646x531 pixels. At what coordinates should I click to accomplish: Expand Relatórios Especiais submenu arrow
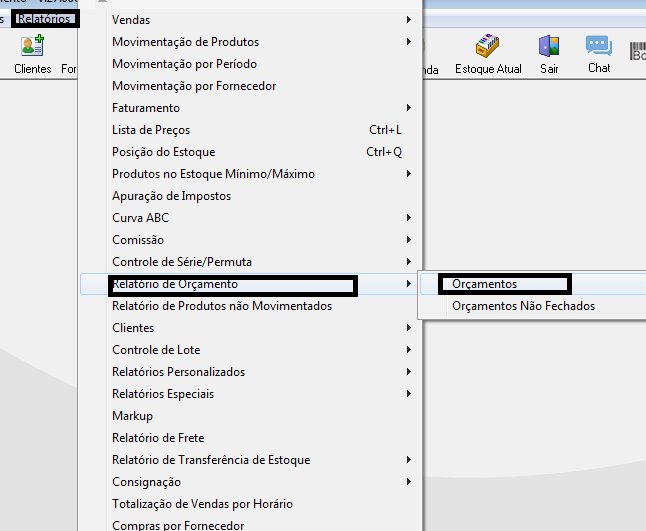tap(409, 393)
